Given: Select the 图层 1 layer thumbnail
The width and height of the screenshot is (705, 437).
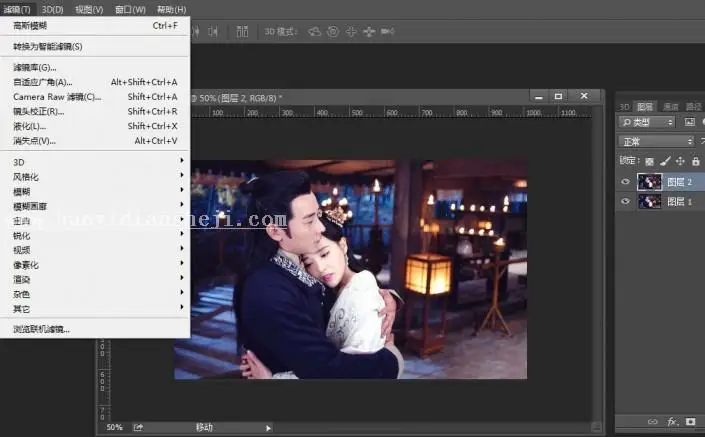Looking at the screenshot, I should coord(649,201).
